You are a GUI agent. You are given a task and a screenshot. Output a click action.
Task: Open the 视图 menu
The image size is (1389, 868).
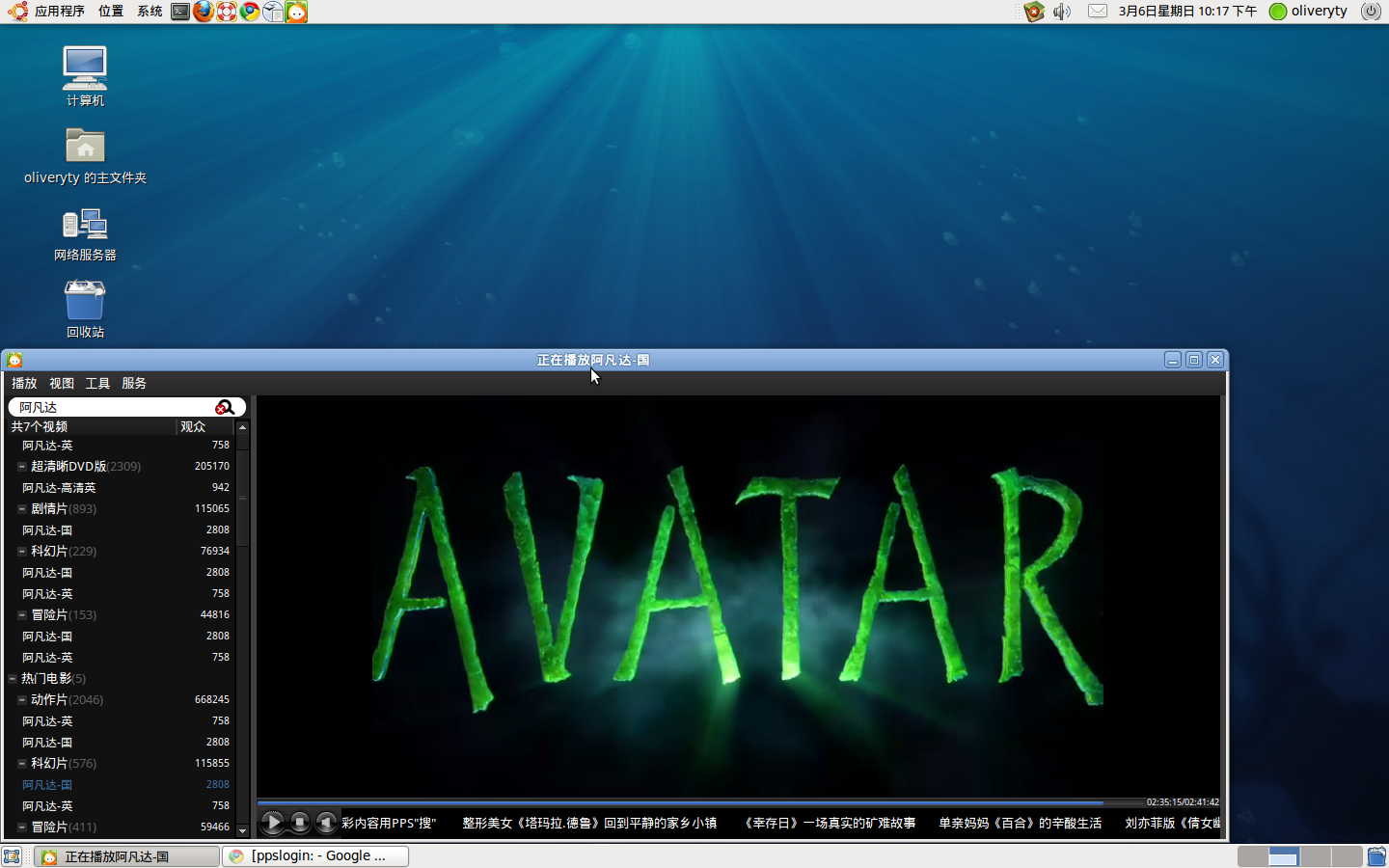click(62, 384)
